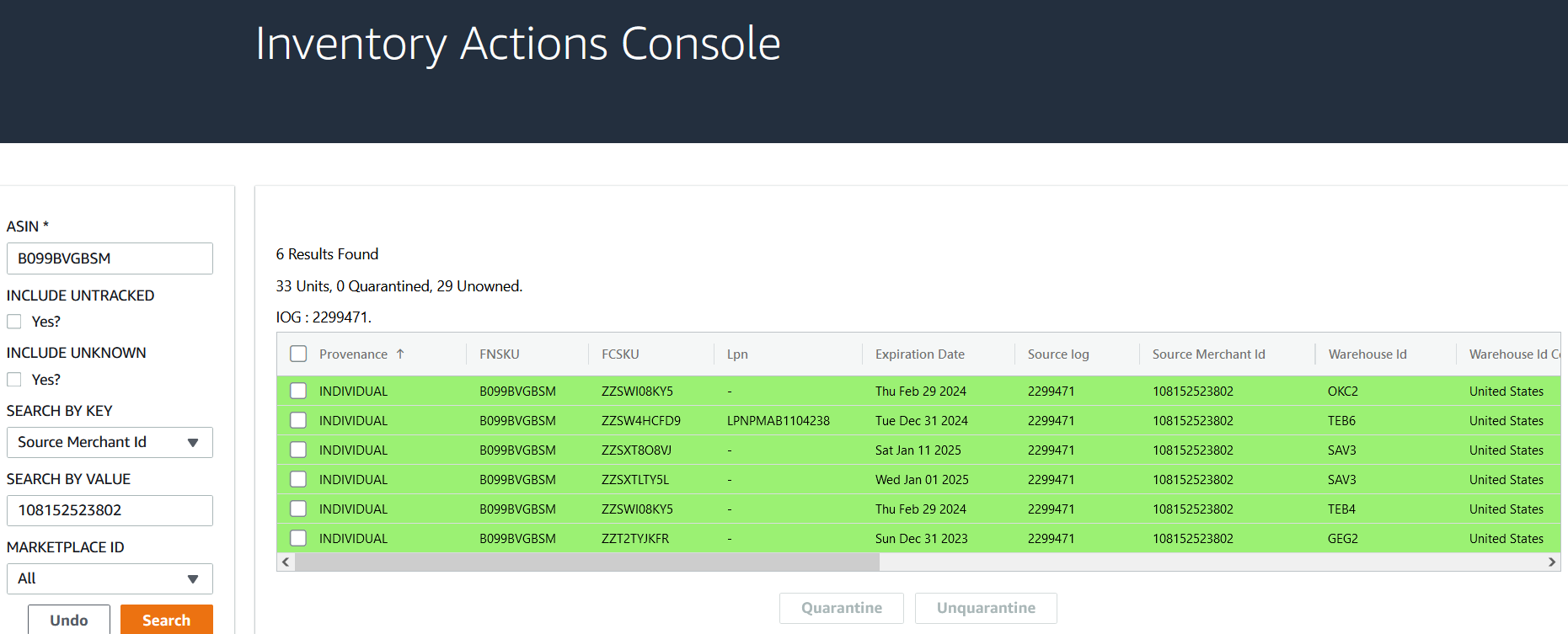Check the row with warehouse TEB4
The image size is (1568, 634).
coord(298,509)
